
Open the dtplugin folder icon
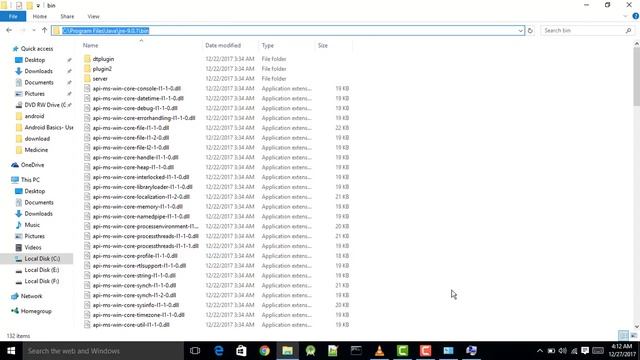(87, 59)
